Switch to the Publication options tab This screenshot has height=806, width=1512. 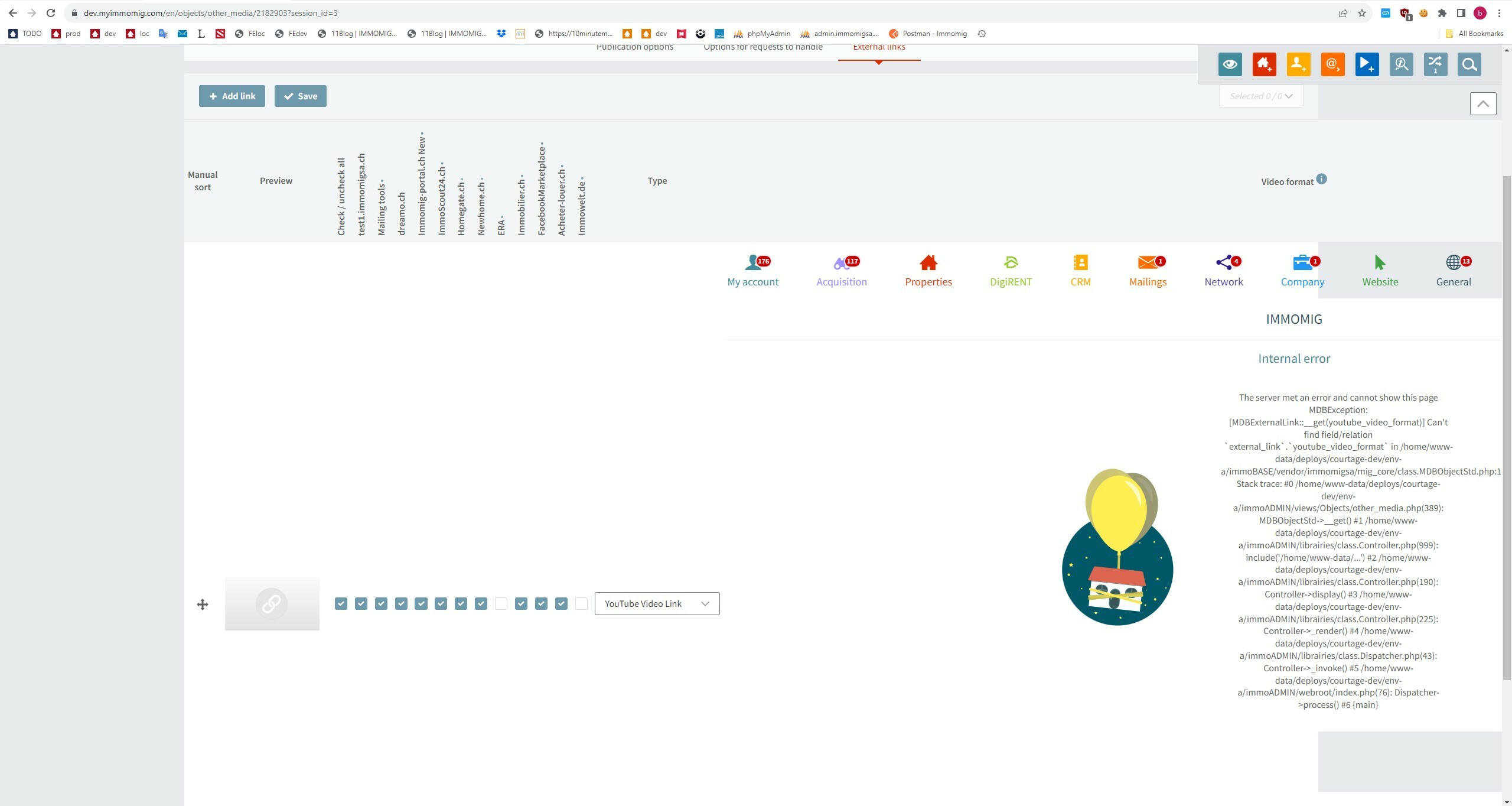pyautogui.click(x=635, y=47)
